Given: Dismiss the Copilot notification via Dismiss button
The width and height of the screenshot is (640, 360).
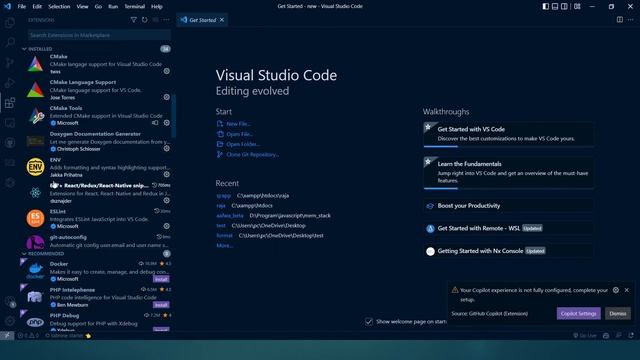Looking at the screenshot, I should pyautogui.click(x=618, y=313).
